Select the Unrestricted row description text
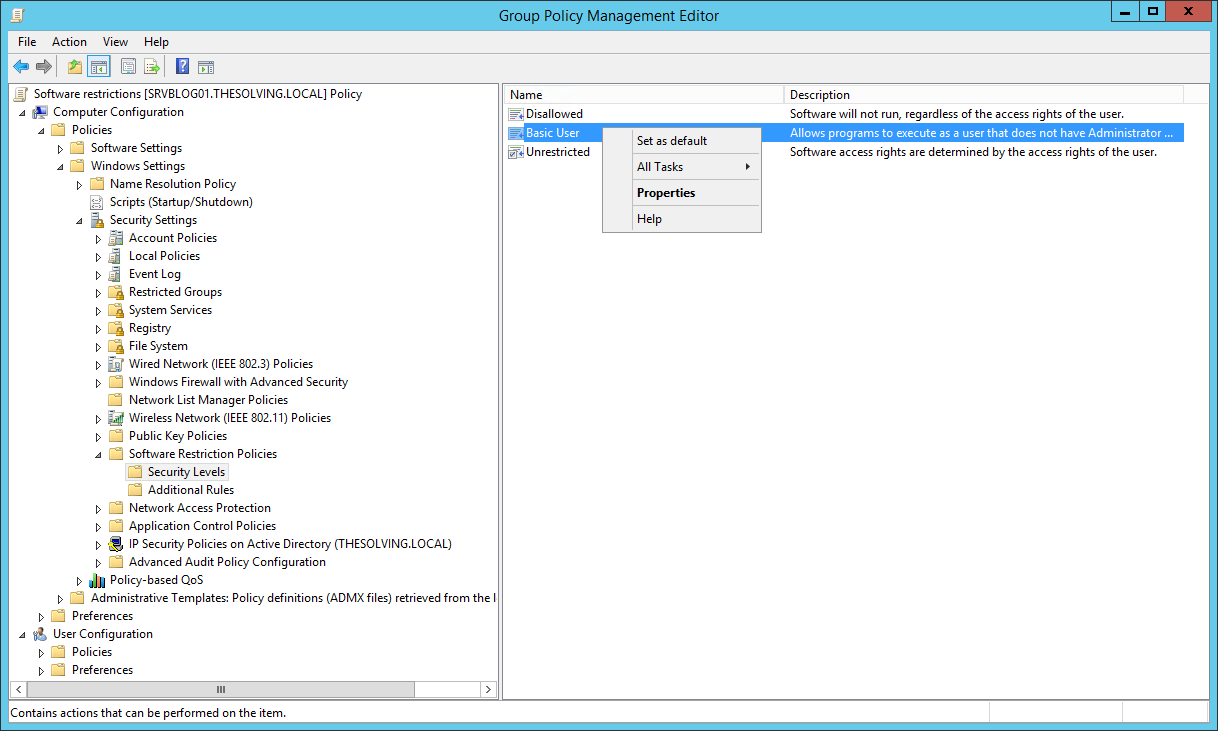This screenshot has width=1218, height=731. pyautogui.click(x=973, y=152)
